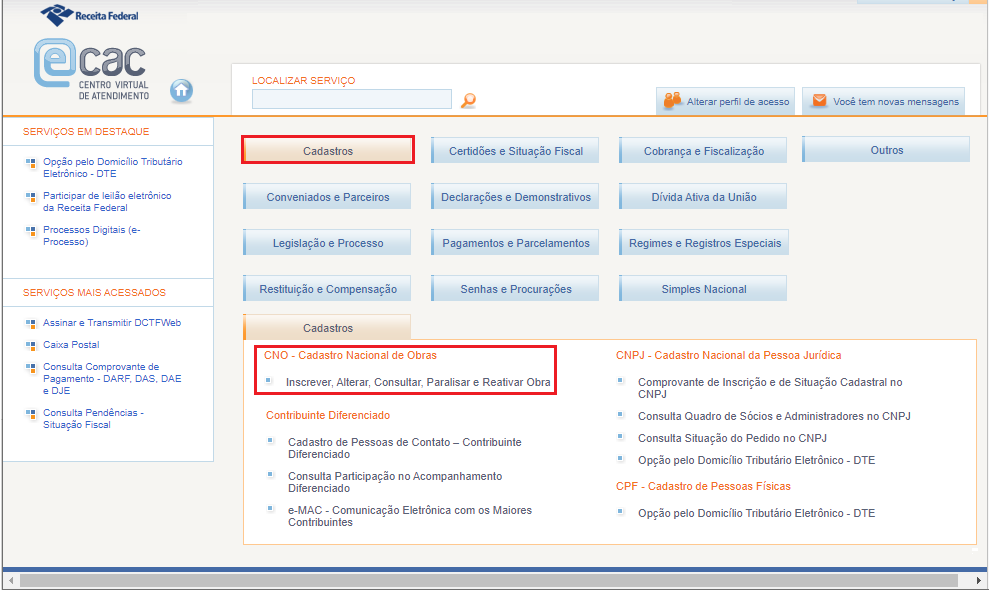Open Regimes e Registros Especiais category
This screenshot has width=993, height=594.
704,243
